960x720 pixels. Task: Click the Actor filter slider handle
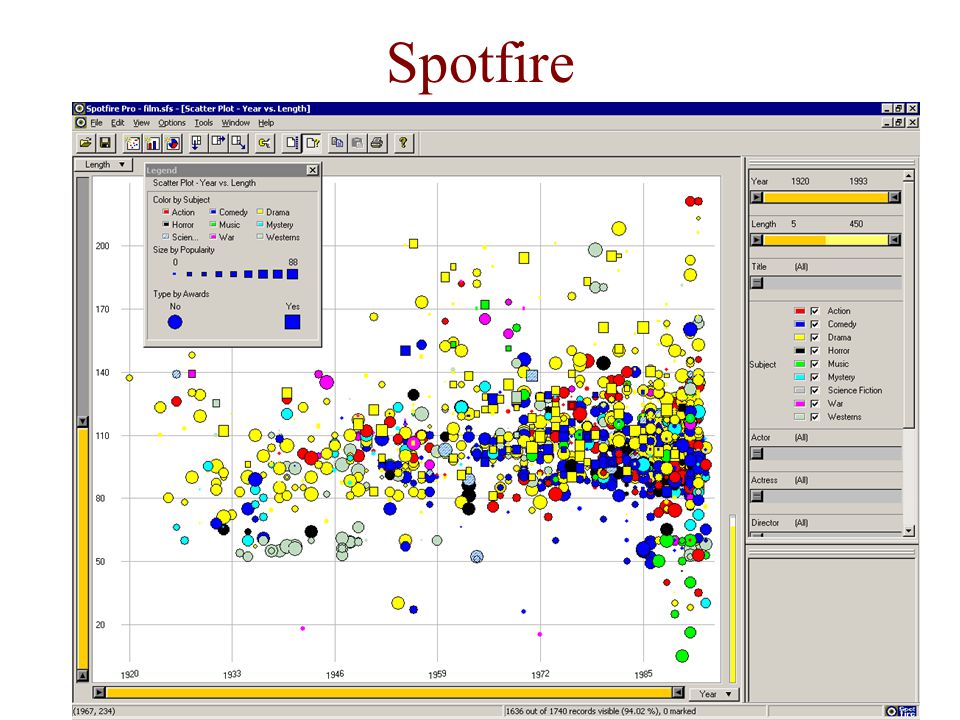click(x=757, y=453)
